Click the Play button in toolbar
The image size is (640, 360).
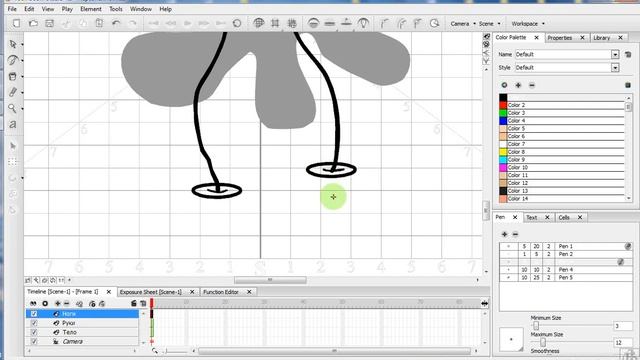(x=187, y=24)
